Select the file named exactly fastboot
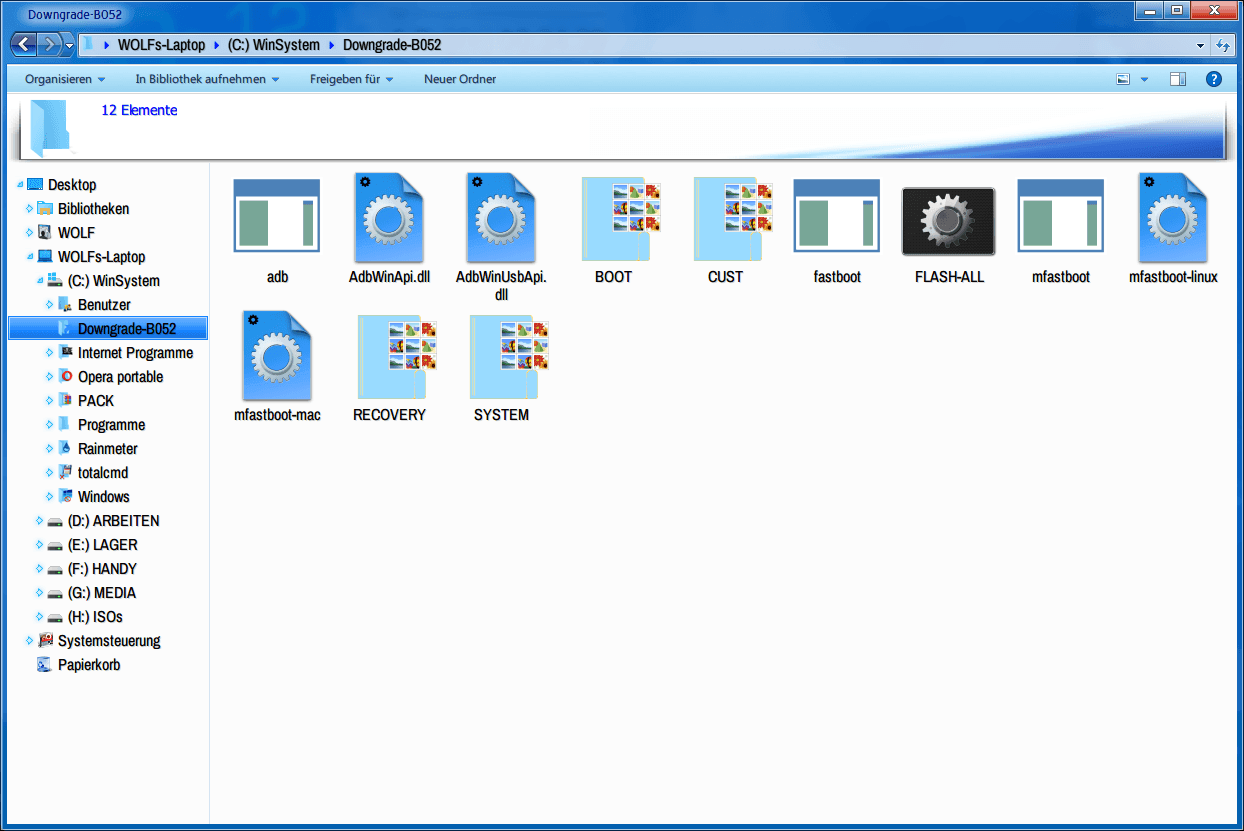This screenshot has width=1244, height=831. 837,230
